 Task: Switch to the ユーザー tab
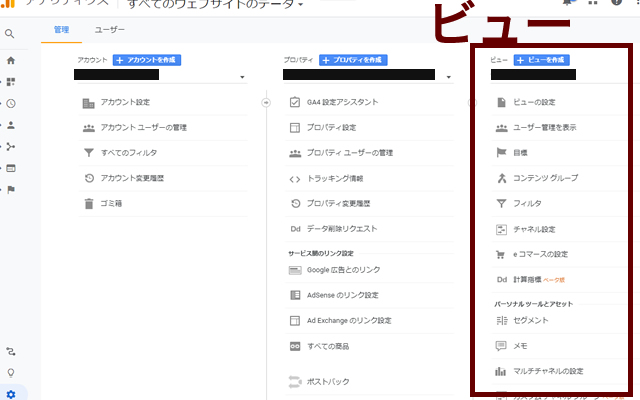pos(110,30)
